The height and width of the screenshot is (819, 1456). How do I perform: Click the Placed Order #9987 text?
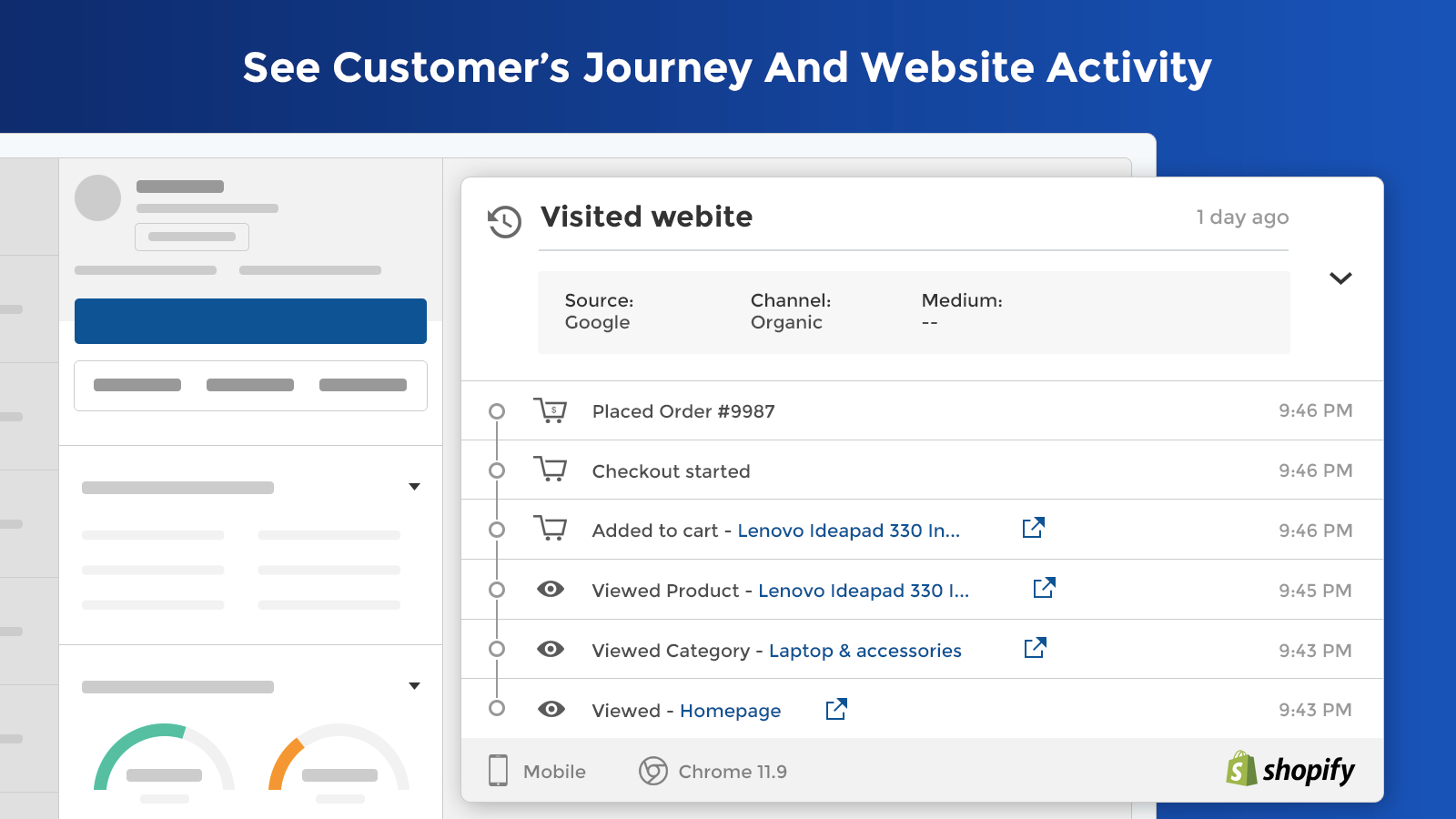[683, 411]
